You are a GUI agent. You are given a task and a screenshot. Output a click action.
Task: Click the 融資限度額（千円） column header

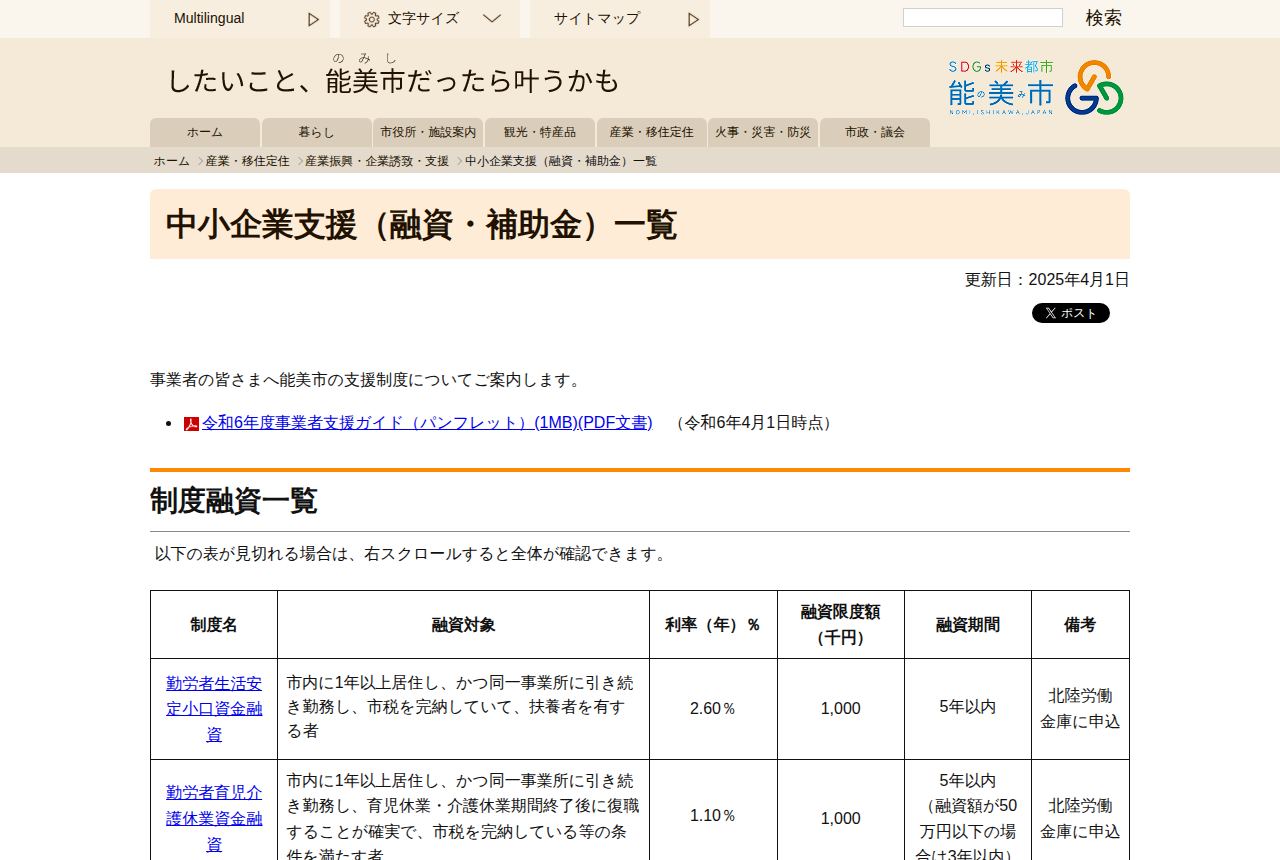tap(841, 625)
